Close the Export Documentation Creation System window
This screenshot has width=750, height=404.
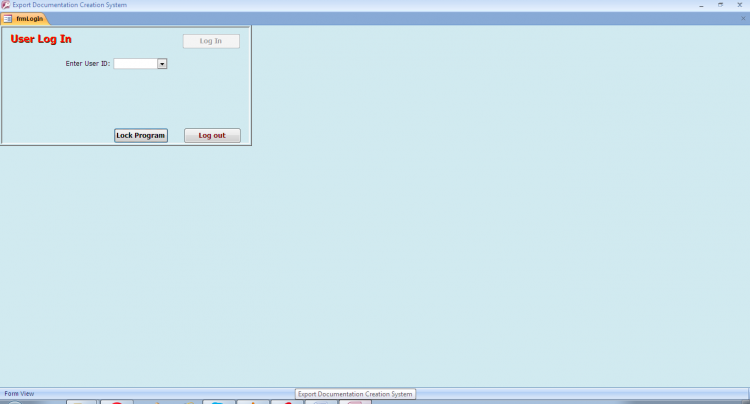[739, 5]
